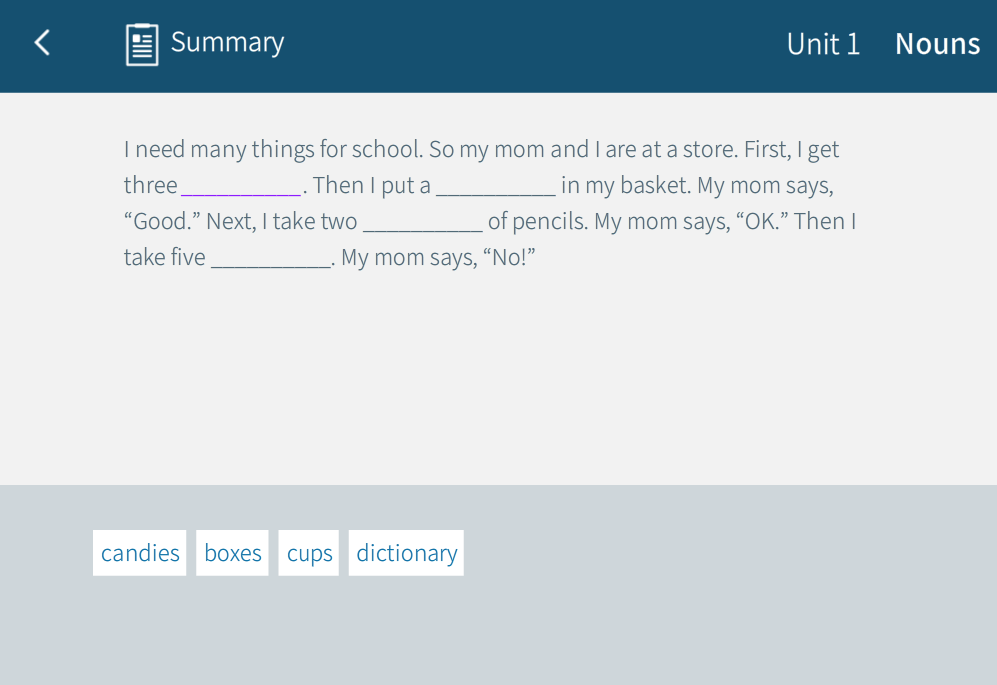Click the blank after "three"
Image resolution: width=997 pixels, height=685 pixels.
241,186
